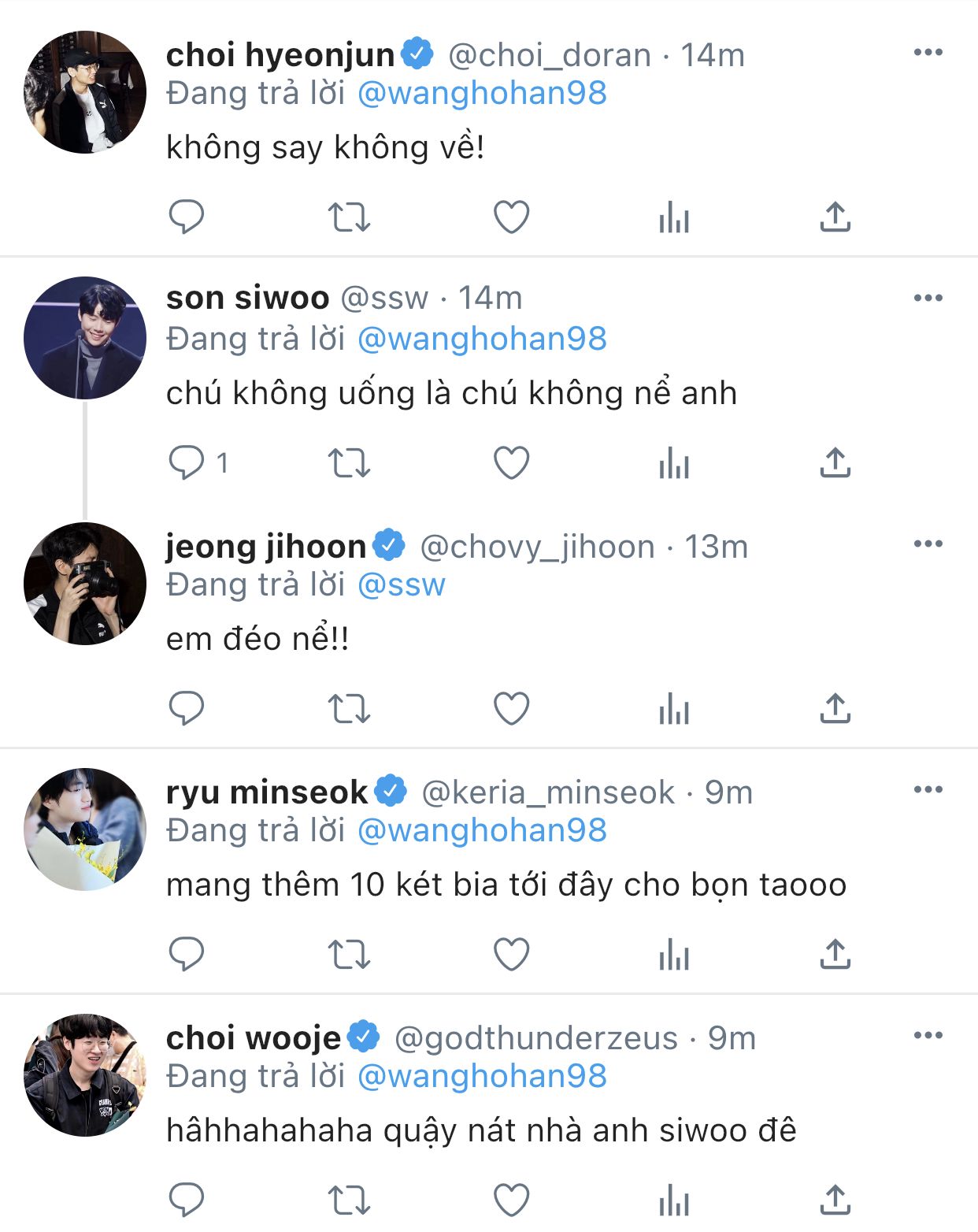This screenshot has height=1232, width=978.
Task: View analytics for jeong jihoon's tweet
Action: coord(674,708)
